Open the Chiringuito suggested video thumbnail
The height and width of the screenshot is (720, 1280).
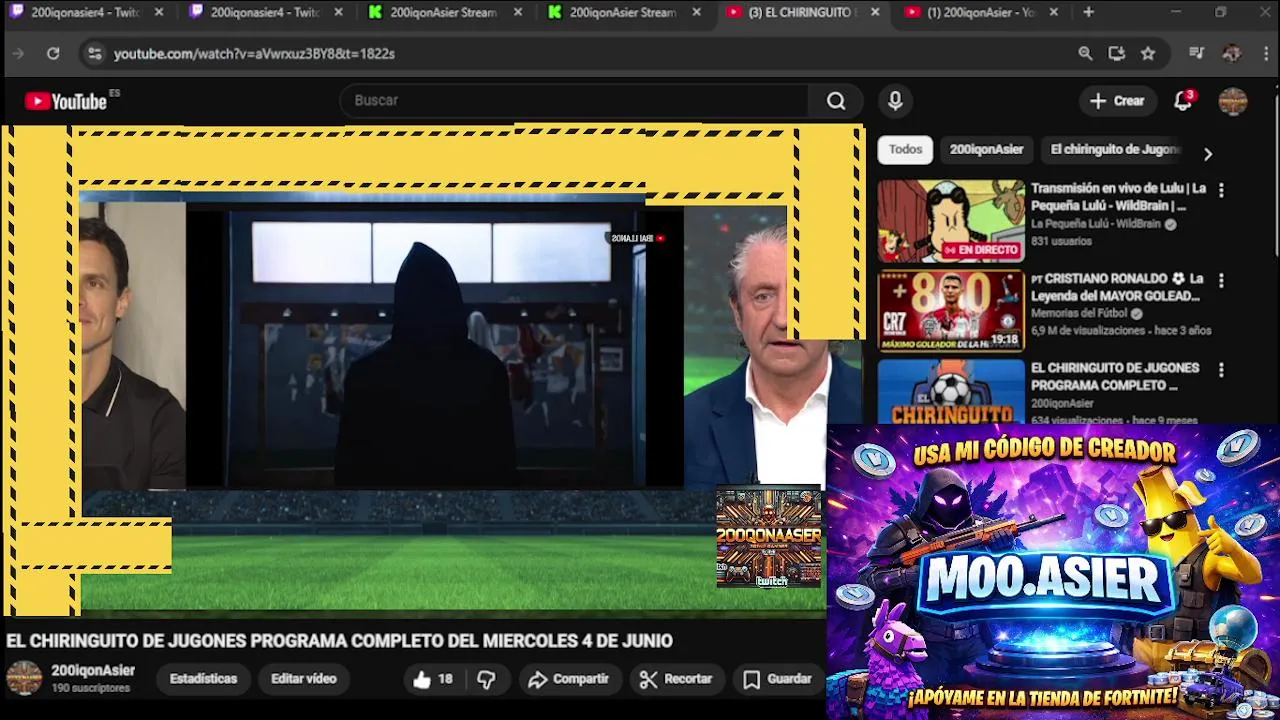point(951,392)
